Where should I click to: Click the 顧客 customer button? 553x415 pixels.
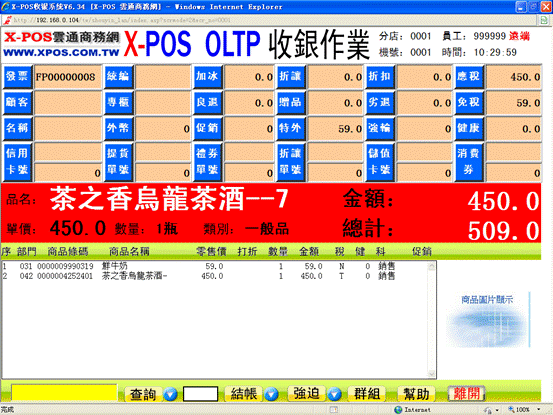tap(18, 102)
